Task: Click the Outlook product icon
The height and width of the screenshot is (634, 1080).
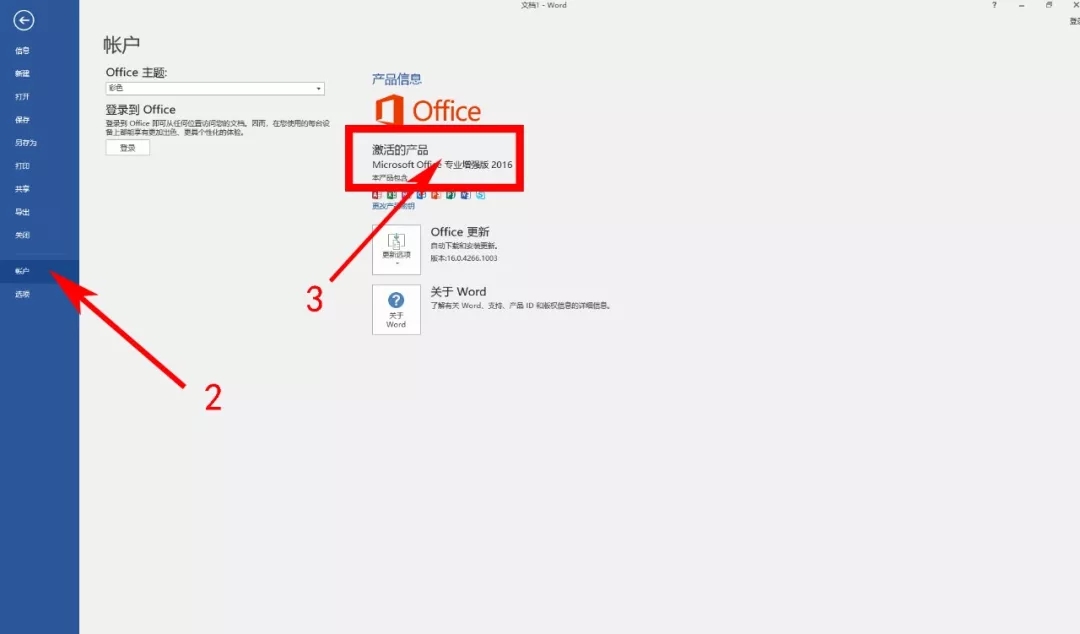Action: 422,195
